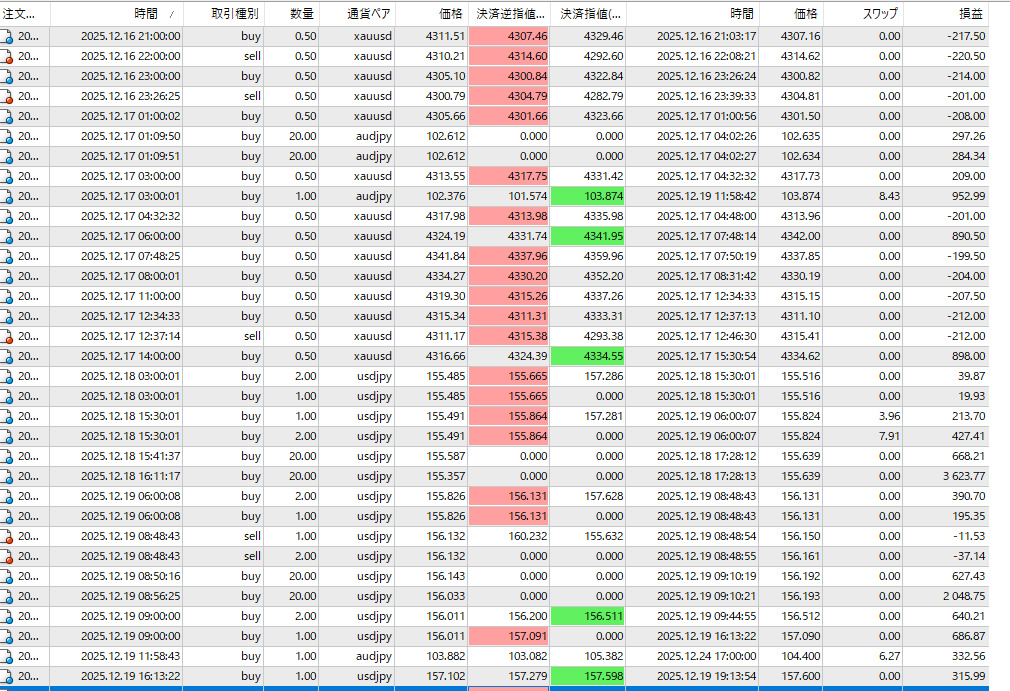Select the swap value 8.43
The image size is (1010, 691).
[x=889, y=196]
